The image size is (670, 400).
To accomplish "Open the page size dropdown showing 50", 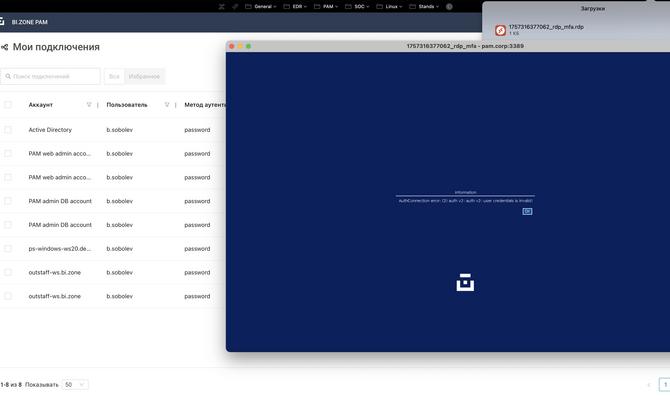I will click(x=75, y=385).
